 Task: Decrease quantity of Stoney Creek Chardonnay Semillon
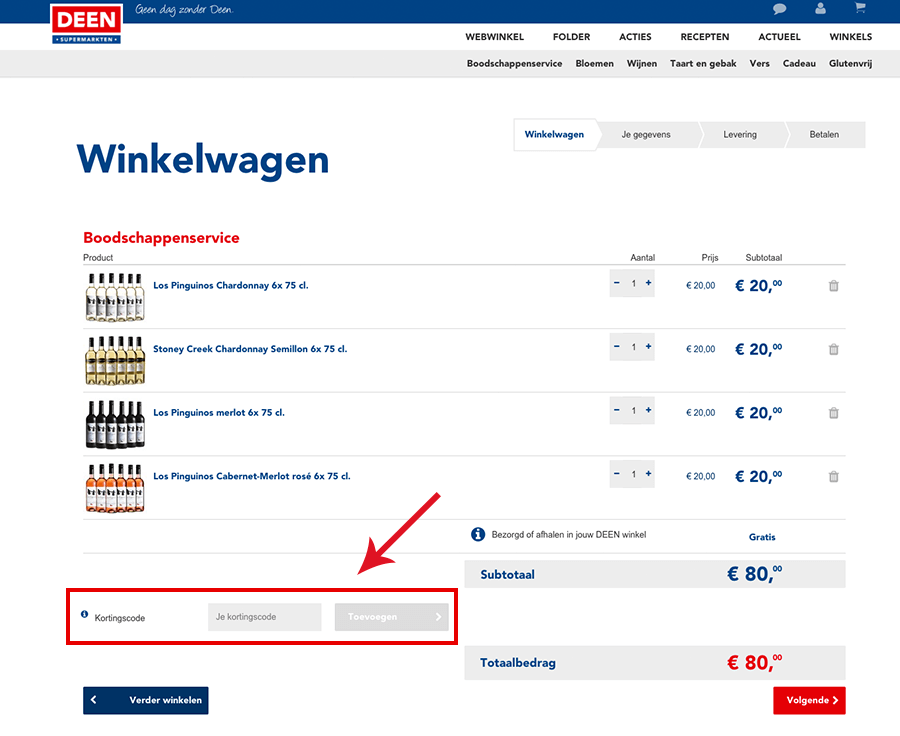[617, 347]
